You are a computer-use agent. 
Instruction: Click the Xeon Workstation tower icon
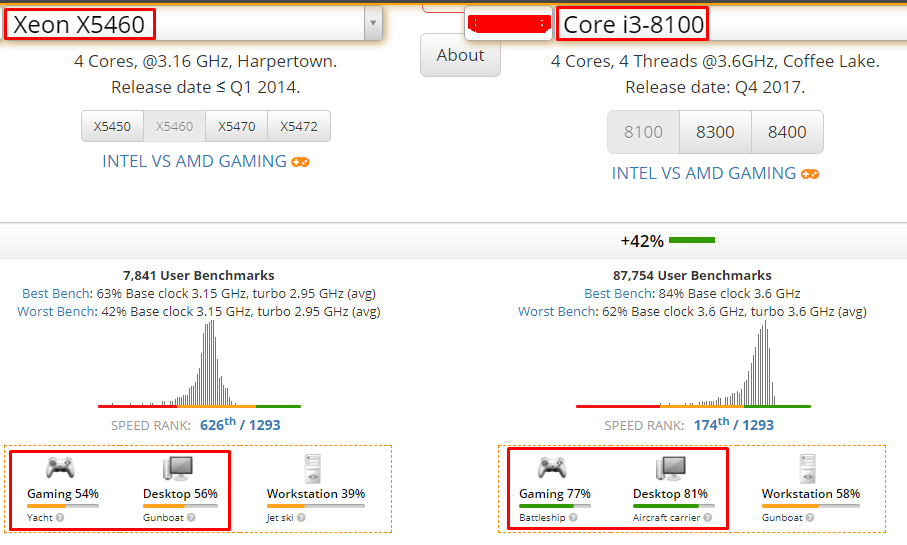coord(312,469)
